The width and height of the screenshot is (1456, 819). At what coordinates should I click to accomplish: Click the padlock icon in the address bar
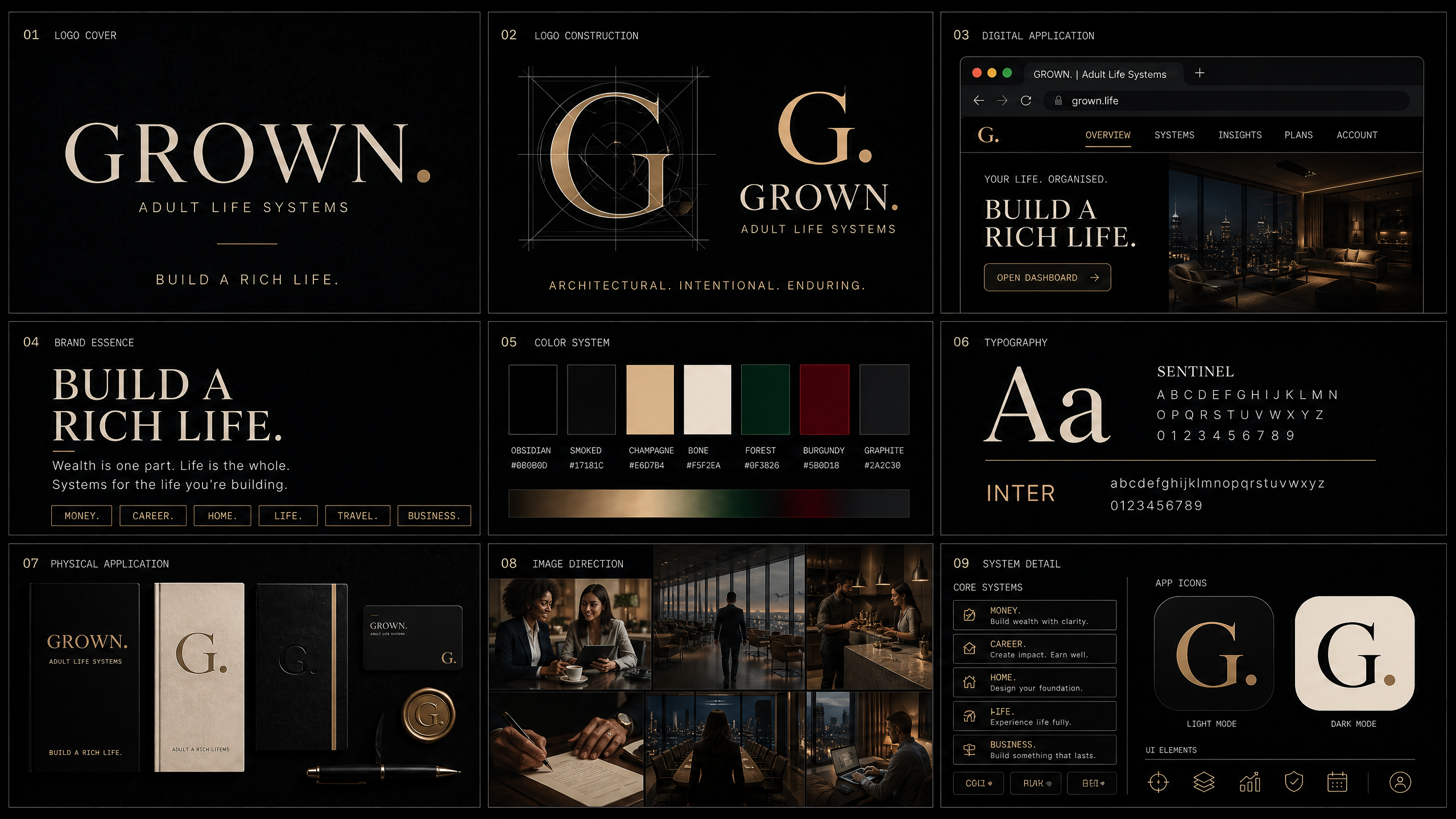pos(1058,101)
